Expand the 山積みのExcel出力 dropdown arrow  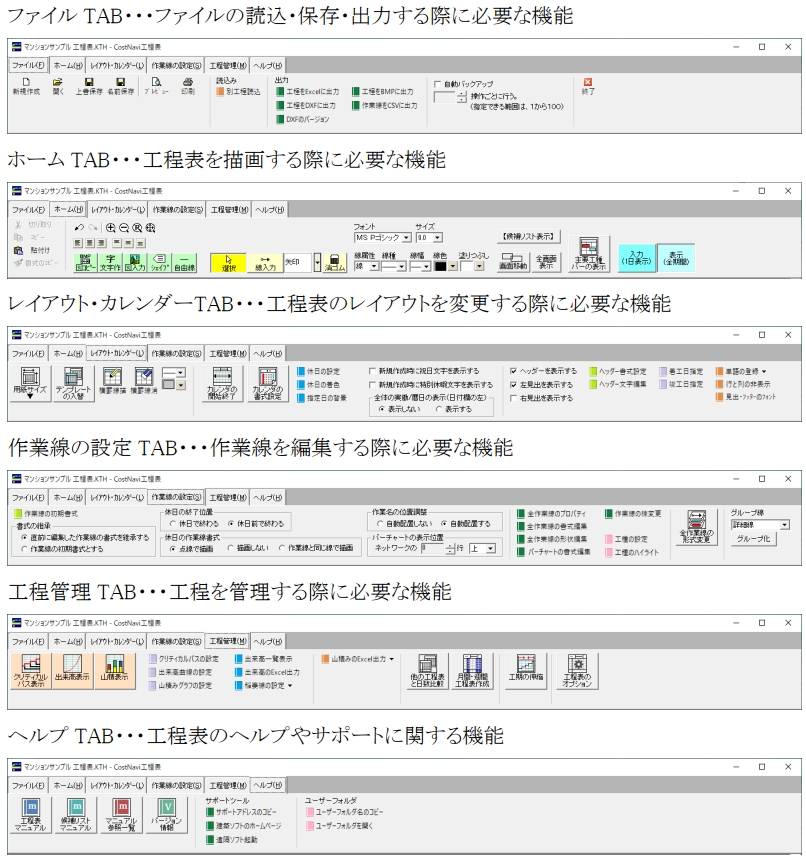391,659
